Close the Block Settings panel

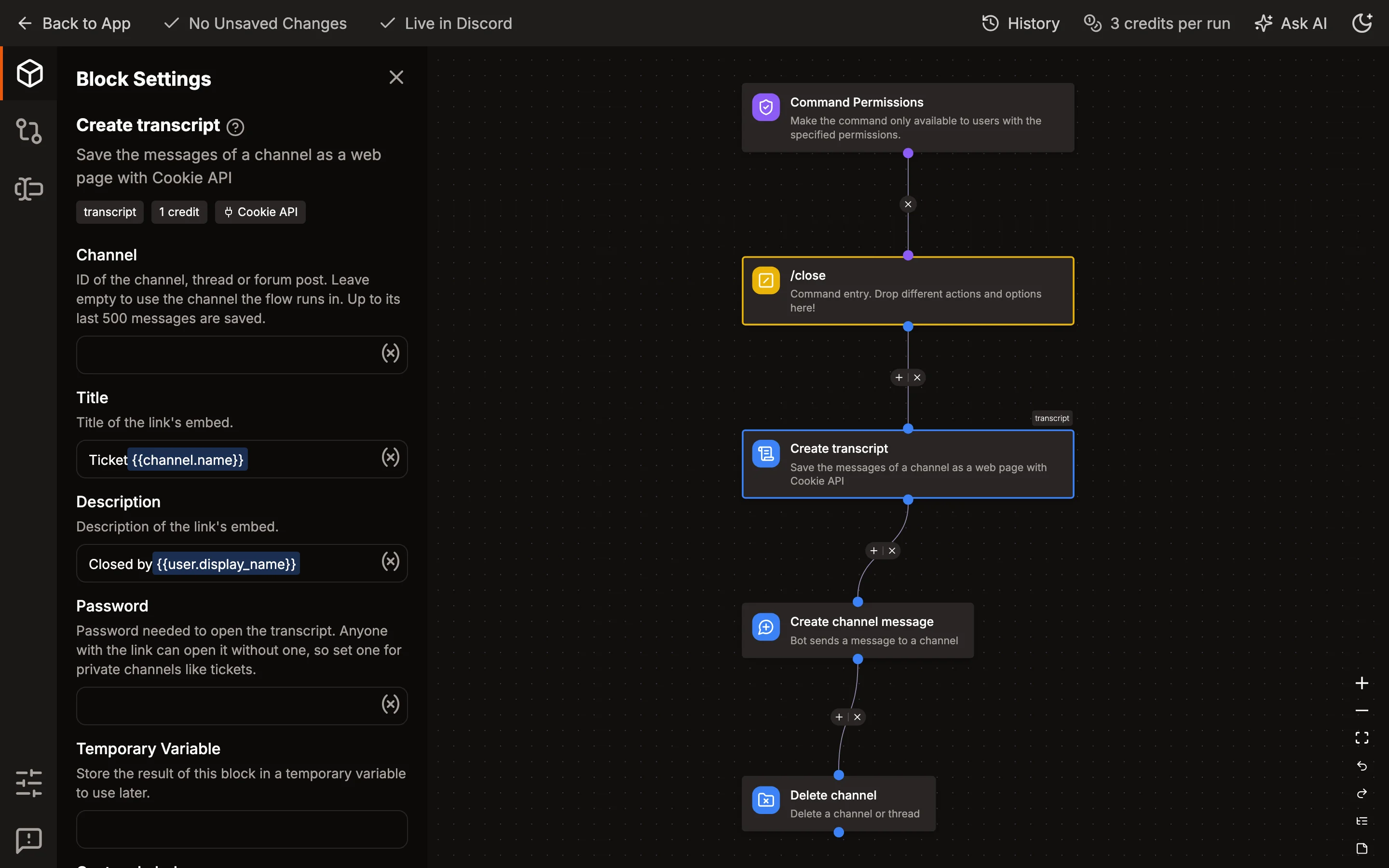(396, 78)
